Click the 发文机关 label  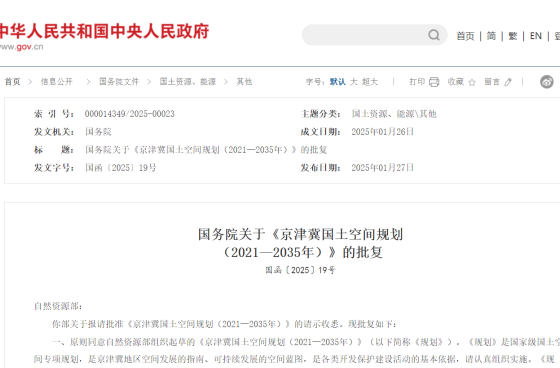tap(54, 132)
